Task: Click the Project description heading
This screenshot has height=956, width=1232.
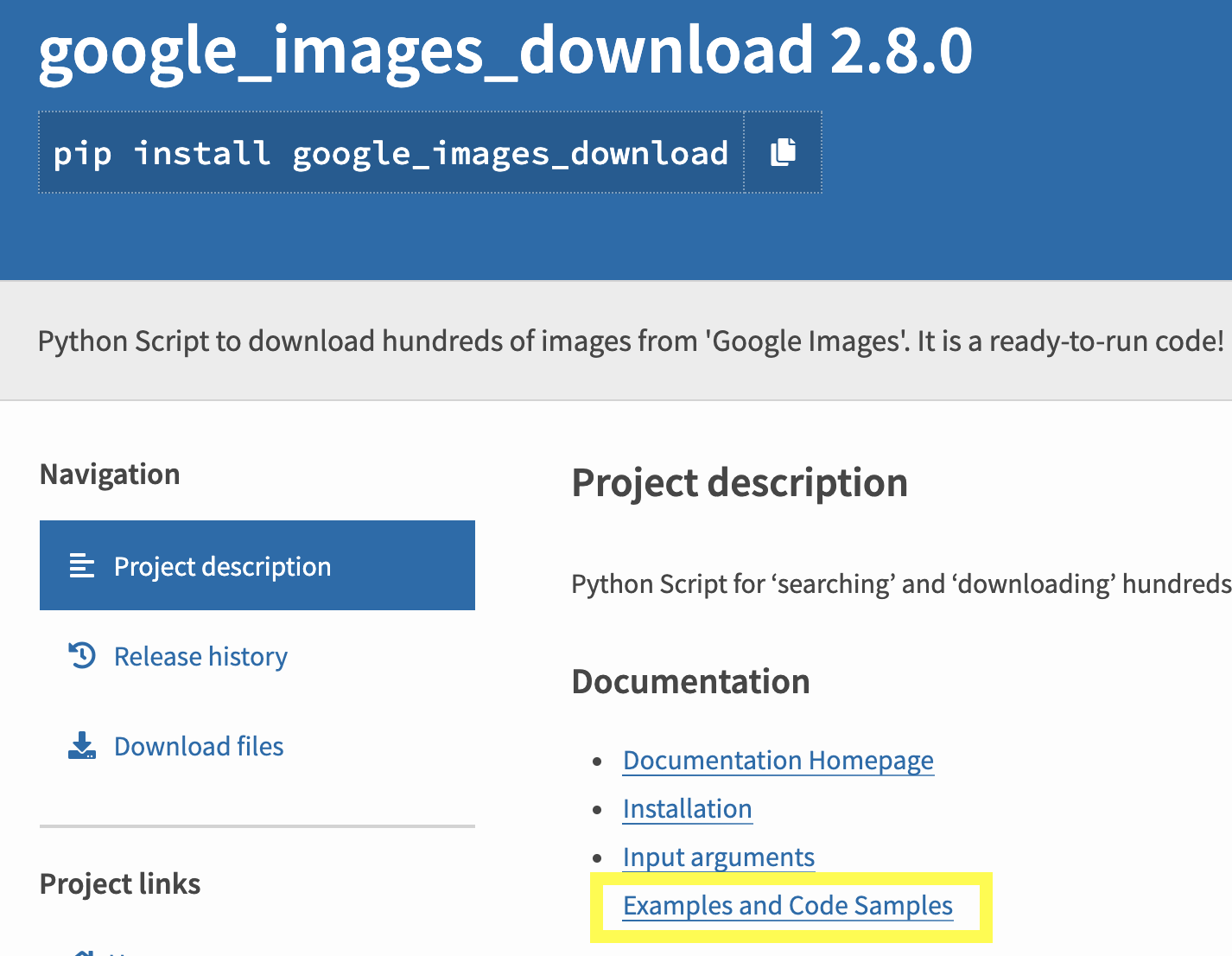Action: click(740, 482)
